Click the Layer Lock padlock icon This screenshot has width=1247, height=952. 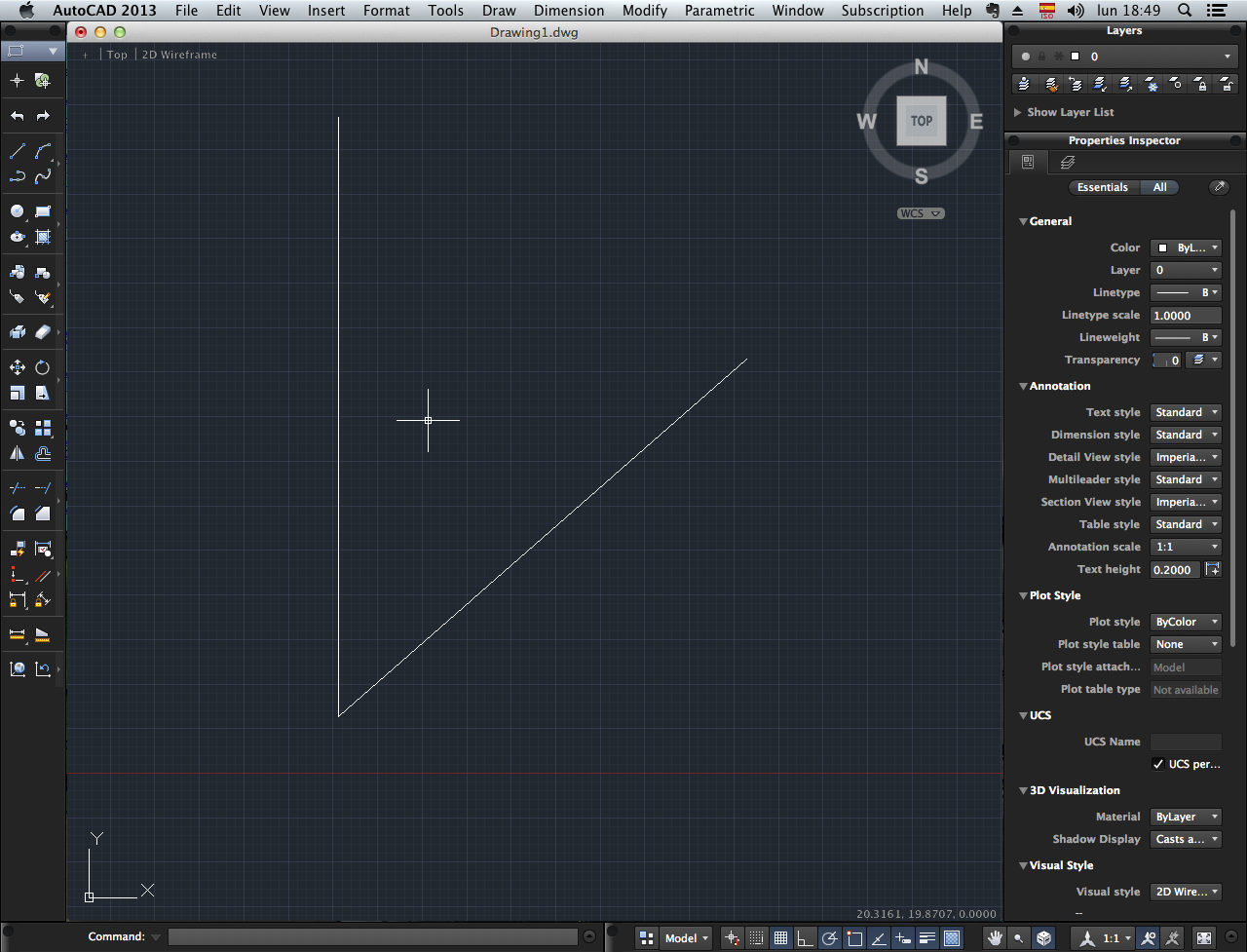(x=1201, y=85)
